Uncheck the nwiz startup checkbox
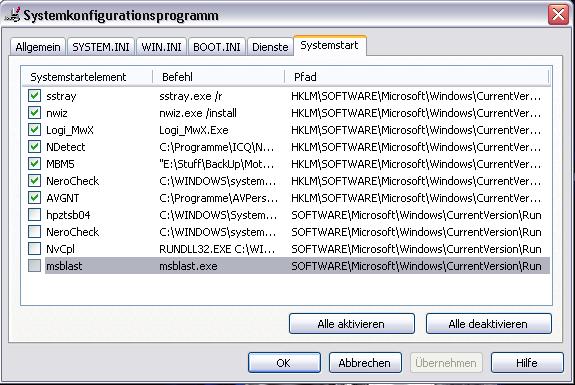This screenshot has height=385, width=575. click(34, 113)
